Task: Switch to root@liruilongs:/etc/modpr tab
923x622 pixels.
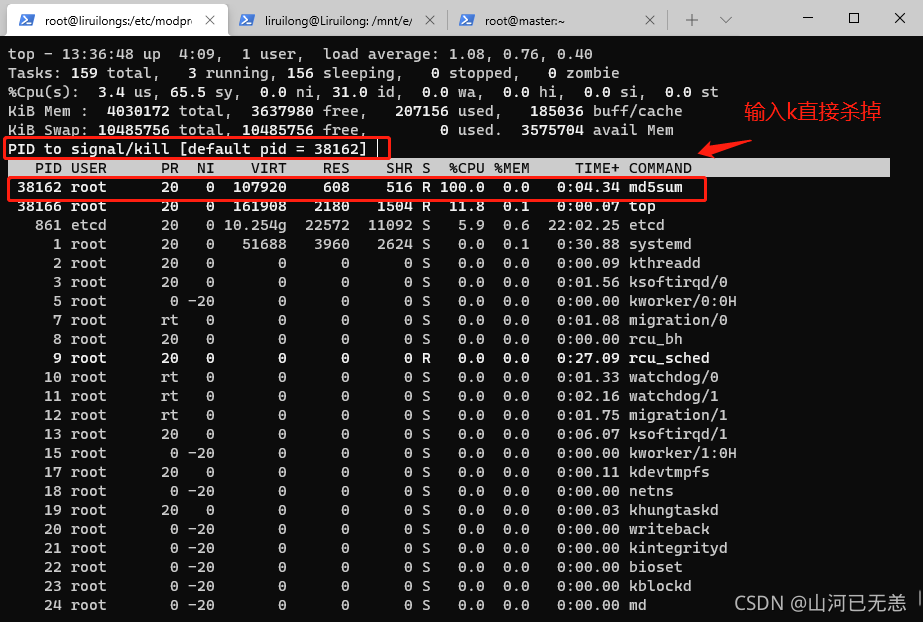Action: pyautogui.click(x=117, y=20)
